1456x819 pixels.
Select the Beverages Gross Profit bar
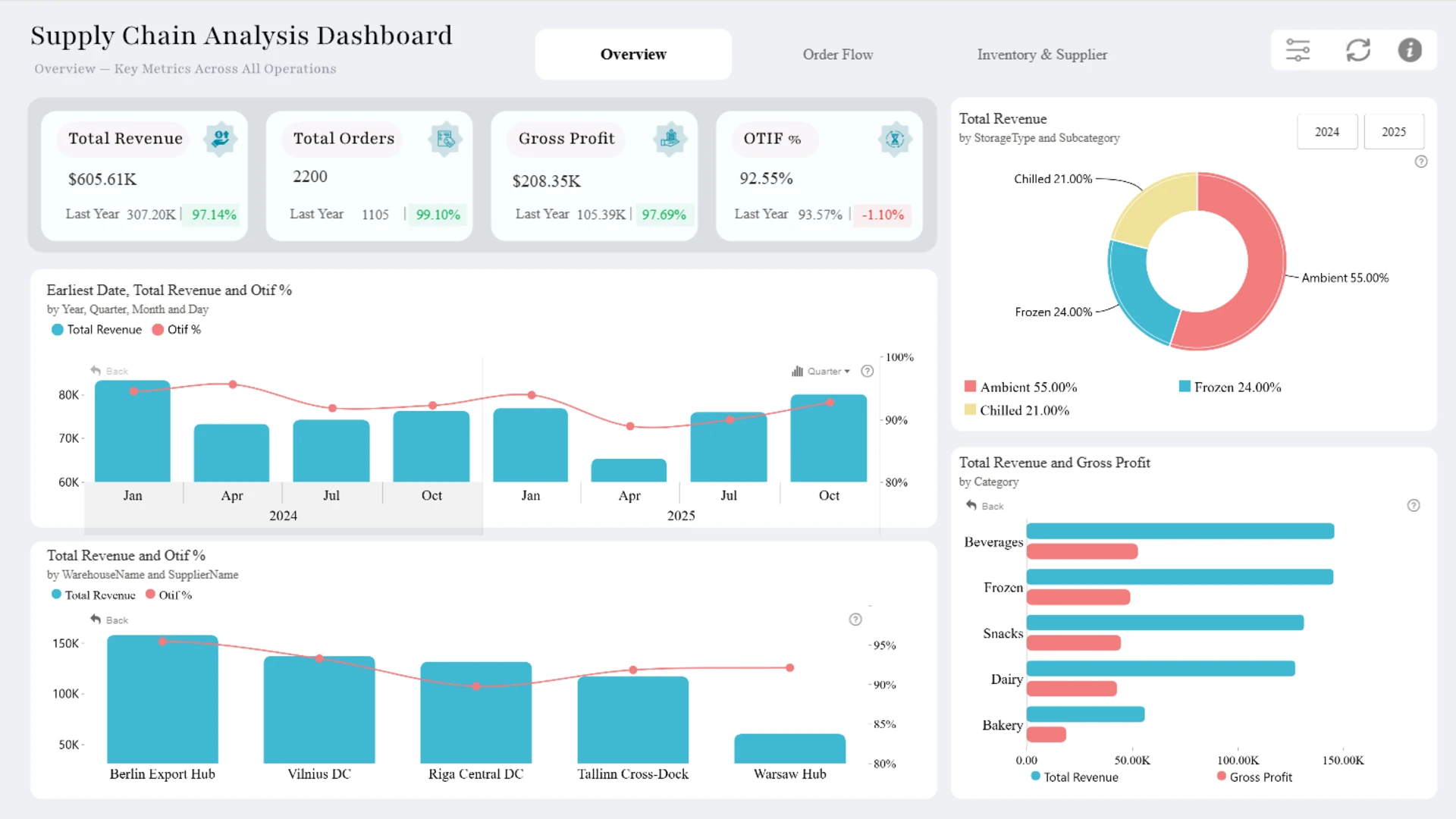click(1082, 551)
